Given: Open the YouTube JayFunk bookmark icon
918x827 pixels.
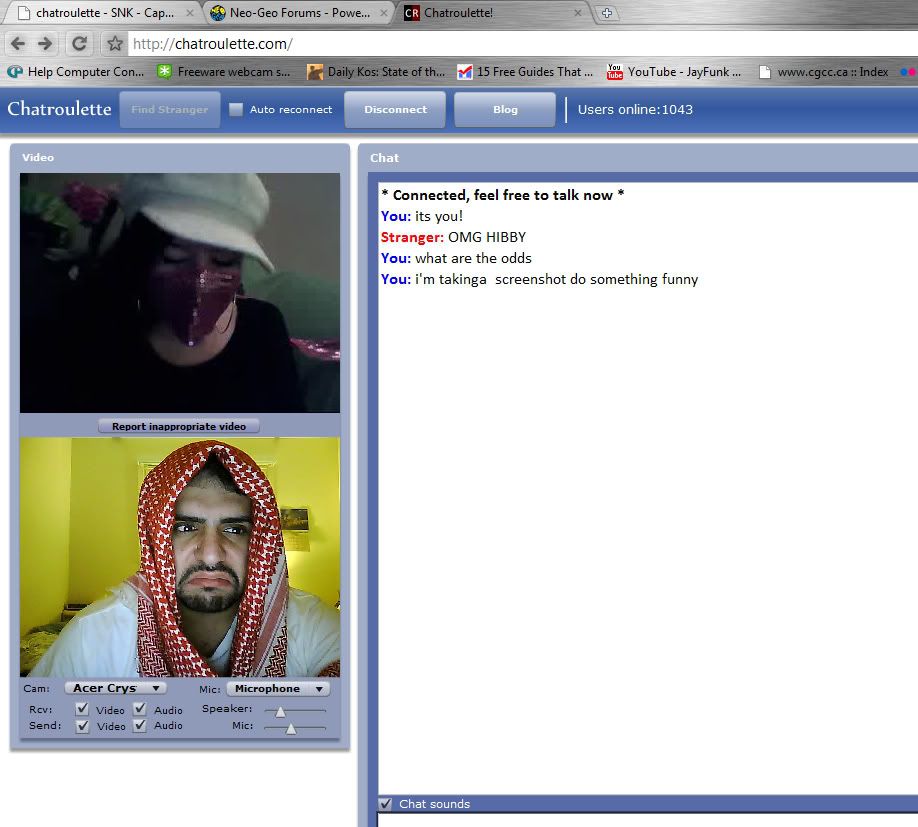Looking at the screenshot, I should click(x=615, y=72).
